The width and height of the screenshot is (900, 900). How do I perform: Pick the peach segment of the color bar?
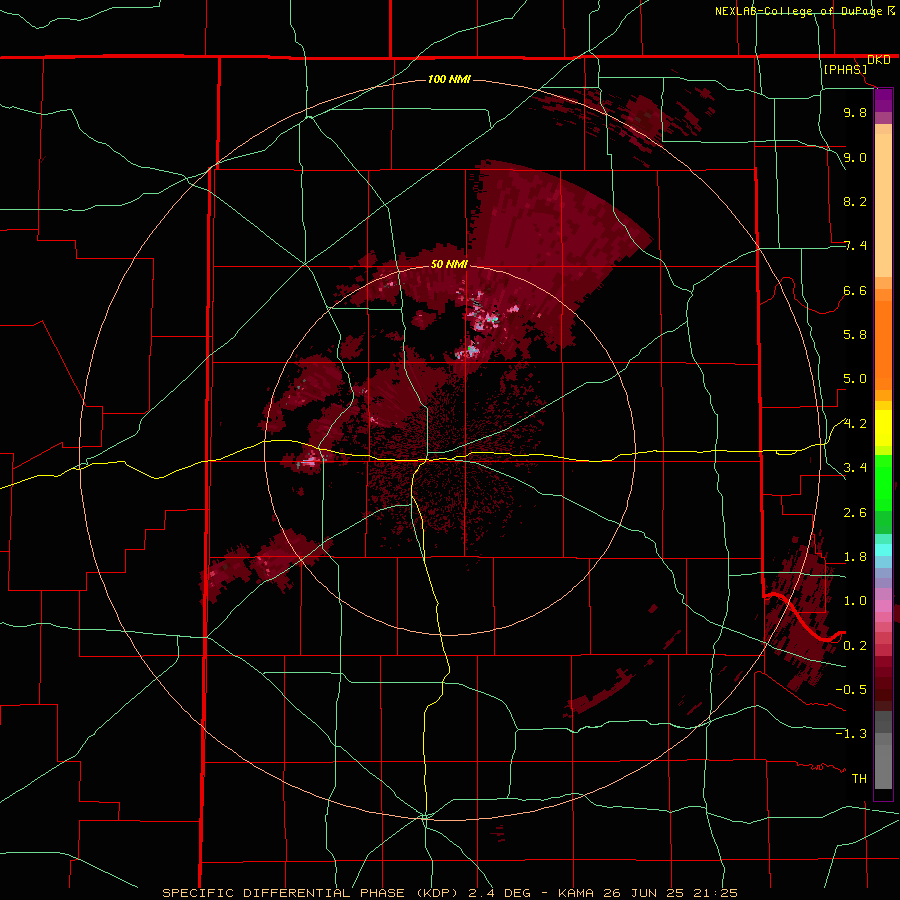point(883,204)
